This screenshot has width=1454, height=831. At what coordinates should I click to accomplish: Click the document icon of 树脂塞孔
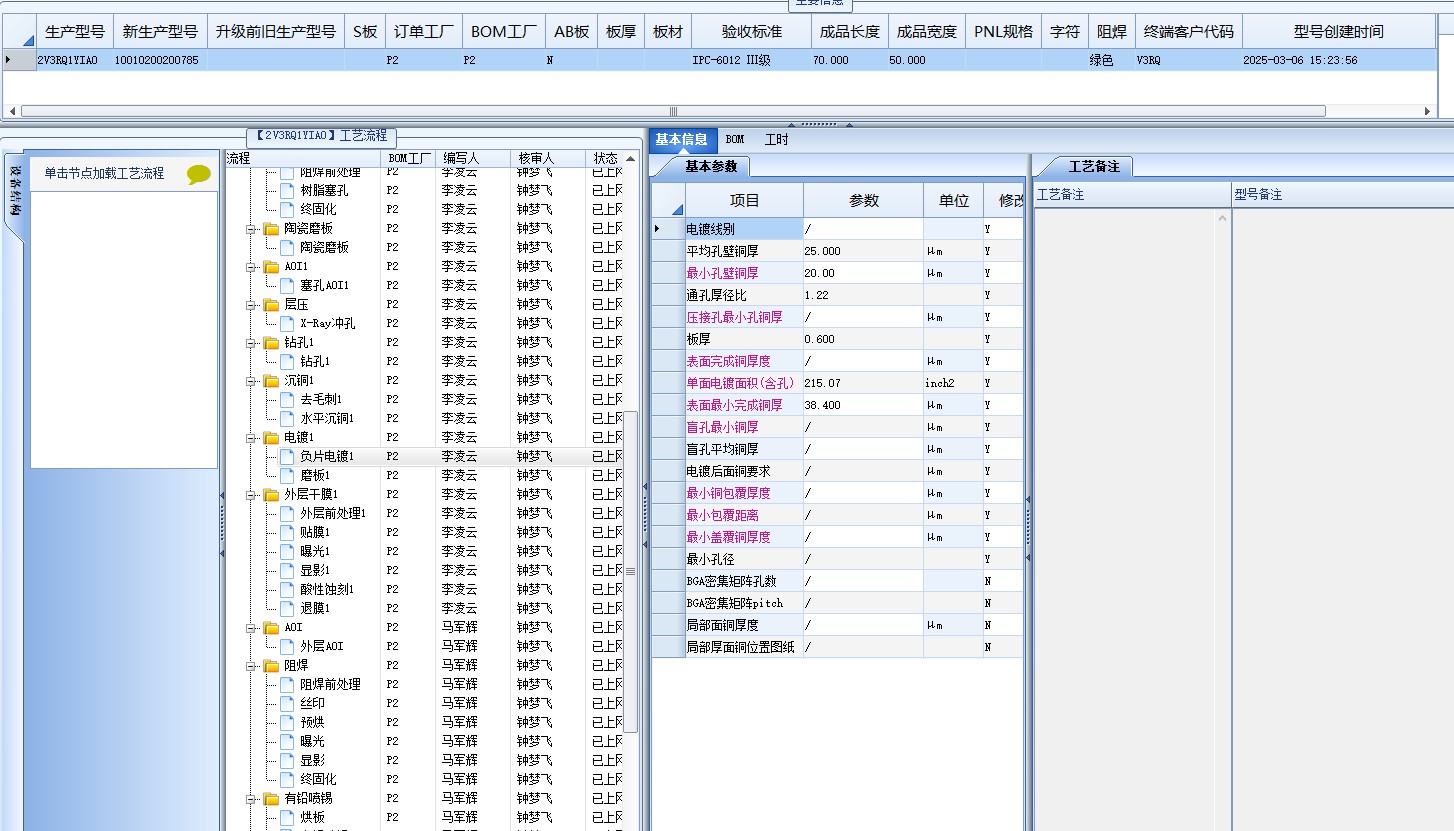288,191
